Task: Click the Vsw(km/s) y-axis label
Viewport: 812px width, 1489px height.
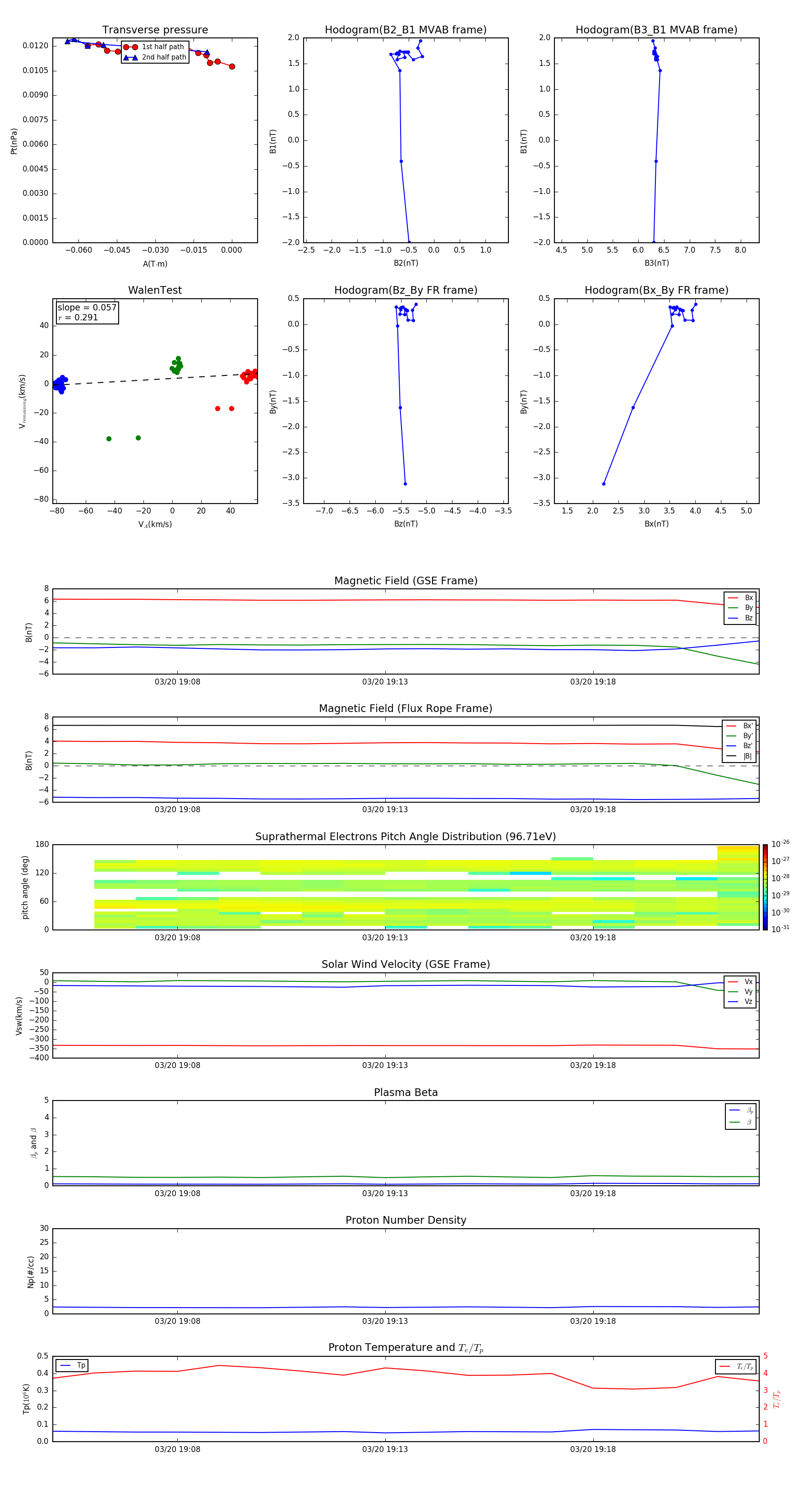Action: click(19, 1016)
